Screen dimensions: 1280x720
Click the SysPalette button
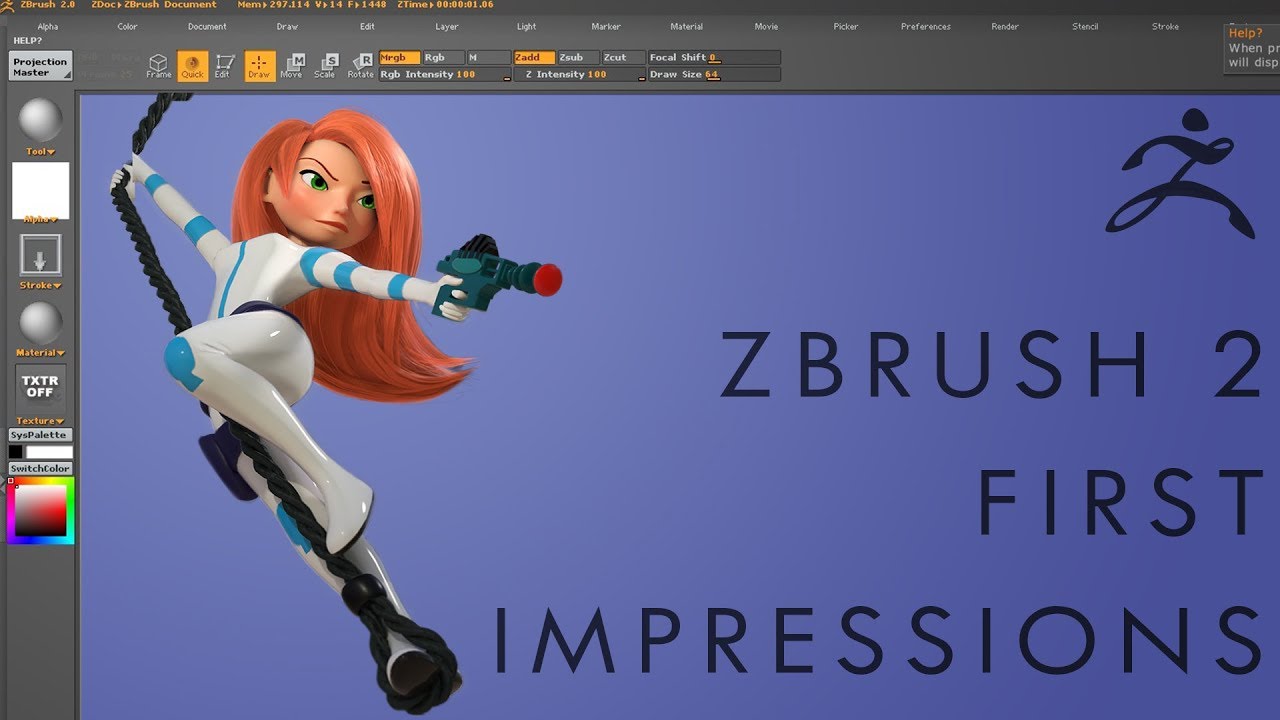(40, 435)
